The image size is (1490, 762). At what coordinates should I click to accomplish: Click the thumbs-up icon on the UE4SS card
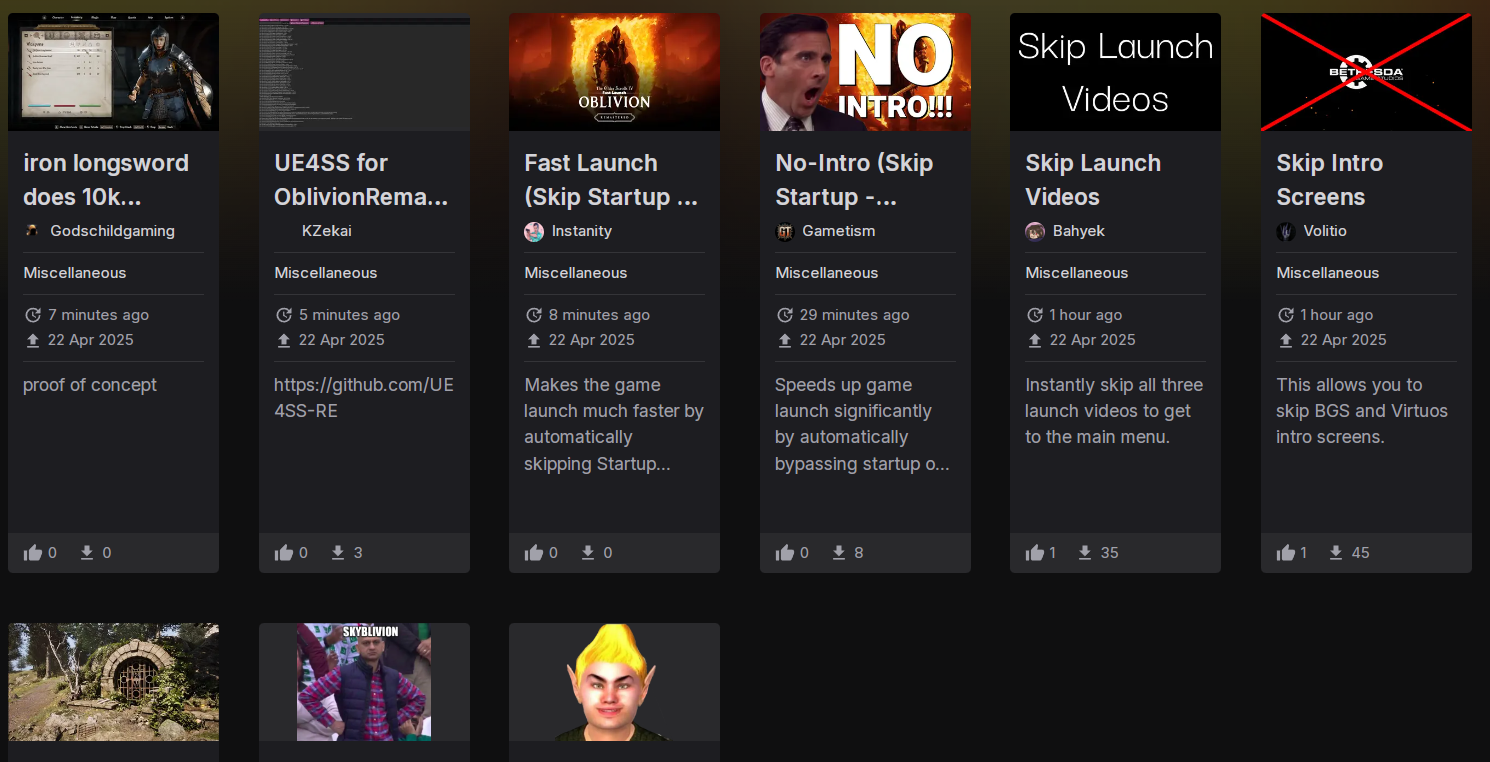coord(284,553)
